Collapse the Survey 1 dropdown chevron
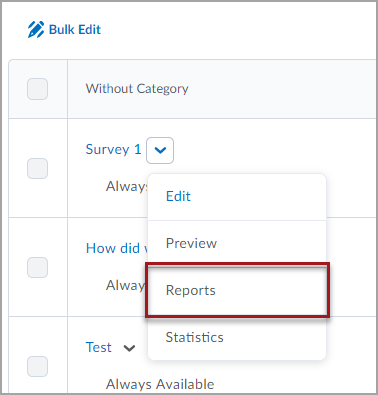The height and width of the screenshot is (395, 378). click(x=160, y=150)
